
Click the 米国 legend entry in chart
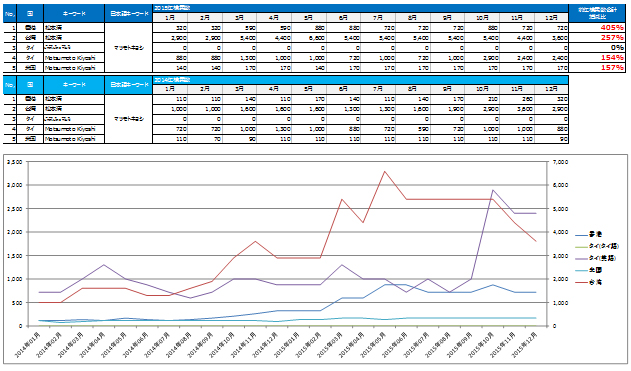[588, 270]
